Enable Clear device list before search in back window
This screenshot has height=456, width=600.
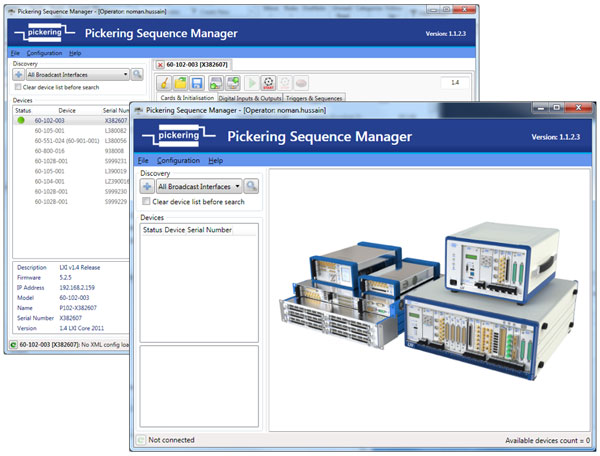[18, 87]
